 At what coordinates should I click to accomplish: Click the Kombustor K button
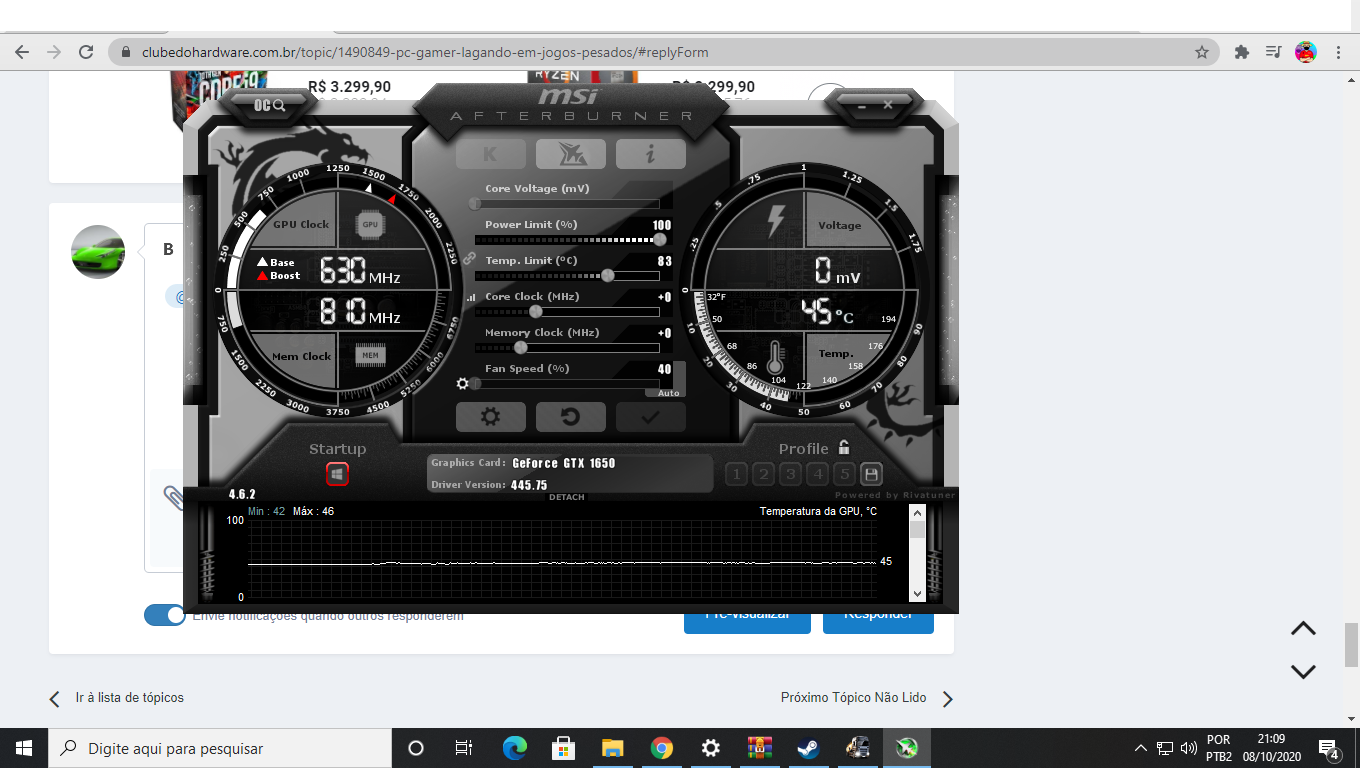pyautogui.click(x=490, y=154)
